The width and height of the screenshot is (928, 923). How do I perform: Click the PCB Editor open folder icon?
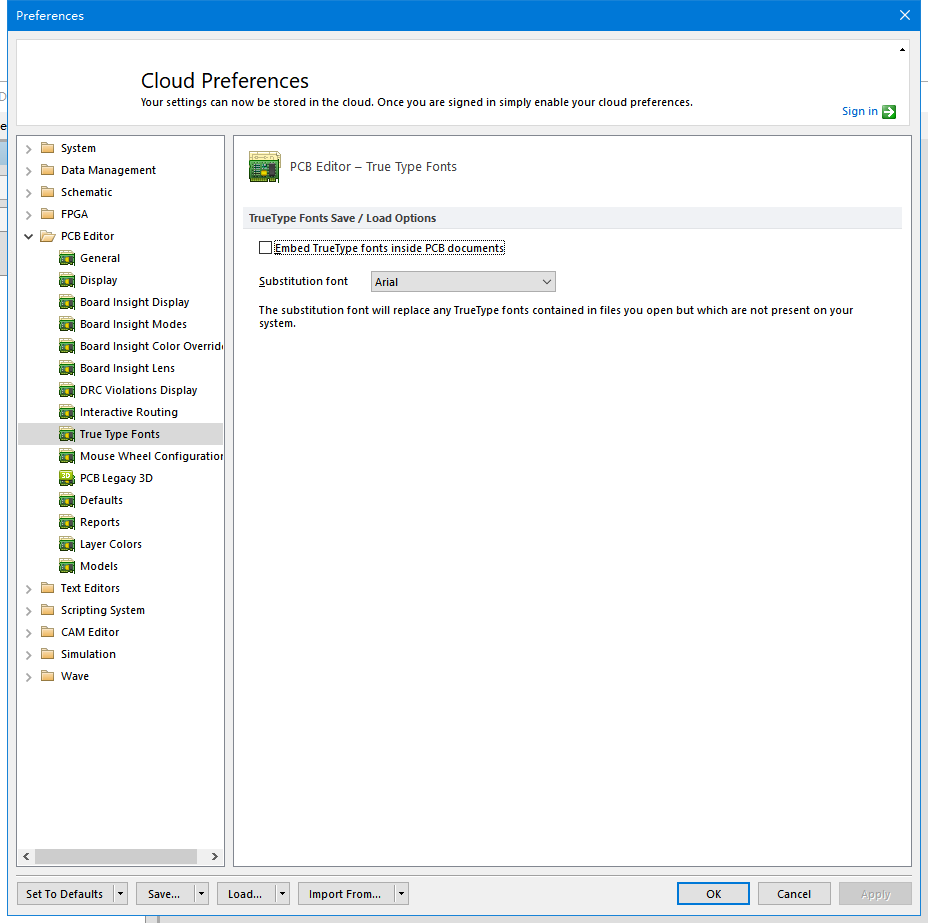[47, 236]
